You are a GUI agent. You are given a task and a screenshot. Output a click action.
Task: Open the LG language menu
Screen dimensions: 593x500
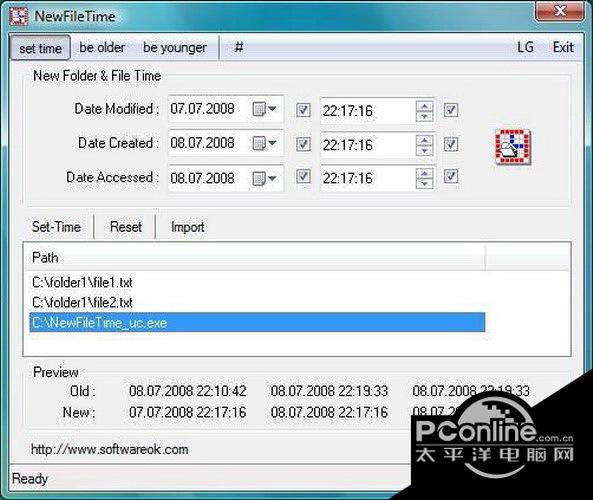[x=525, y=47]
